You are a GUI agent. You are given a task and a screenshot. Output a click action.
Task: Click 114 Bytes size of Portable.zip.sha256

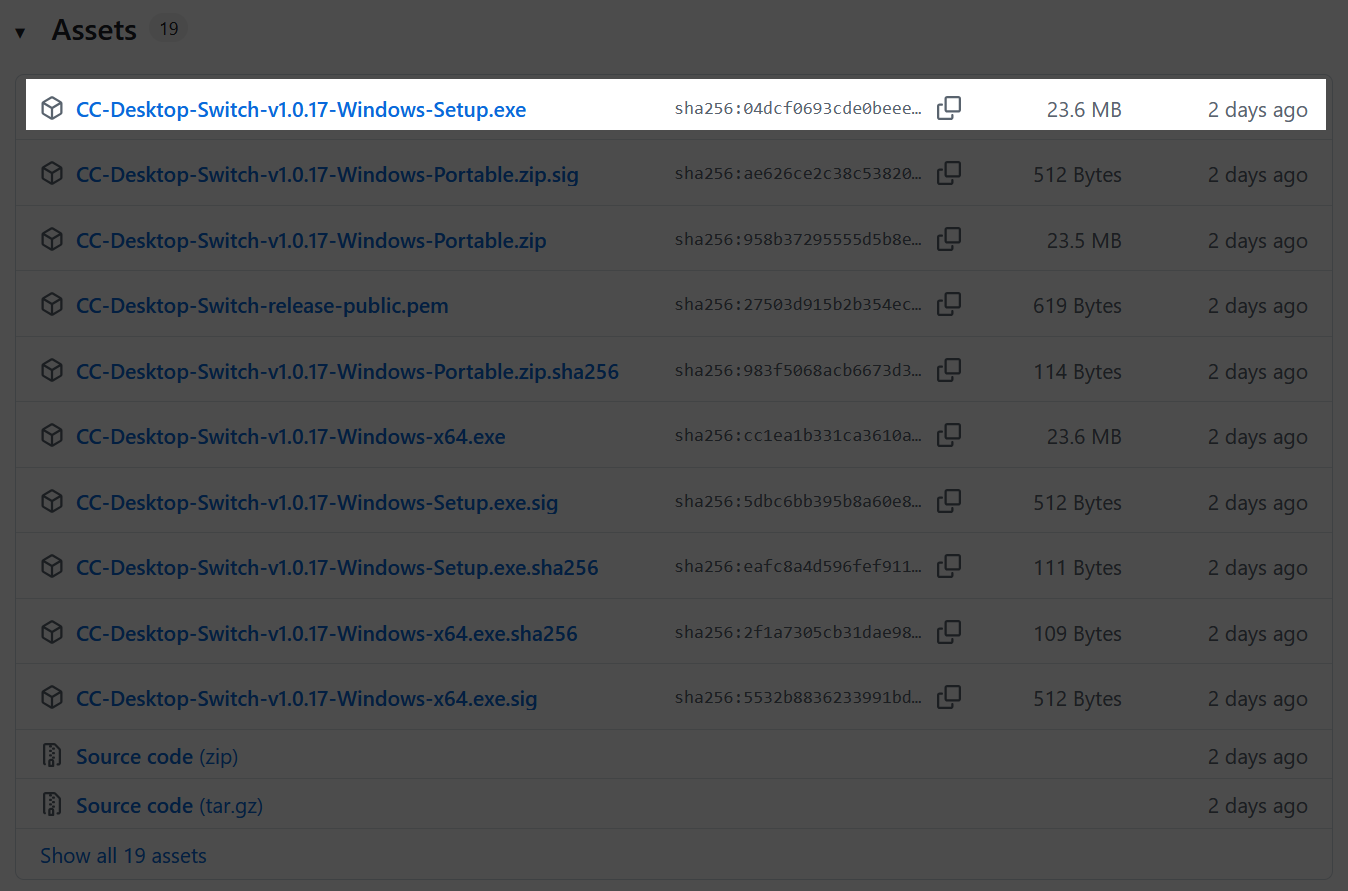click(x=1077, y=372)
